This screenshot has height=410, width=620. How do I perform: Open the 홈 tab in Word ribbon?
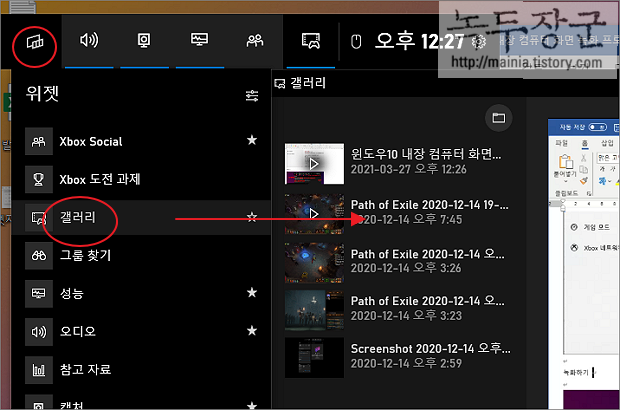pos(585,143)
